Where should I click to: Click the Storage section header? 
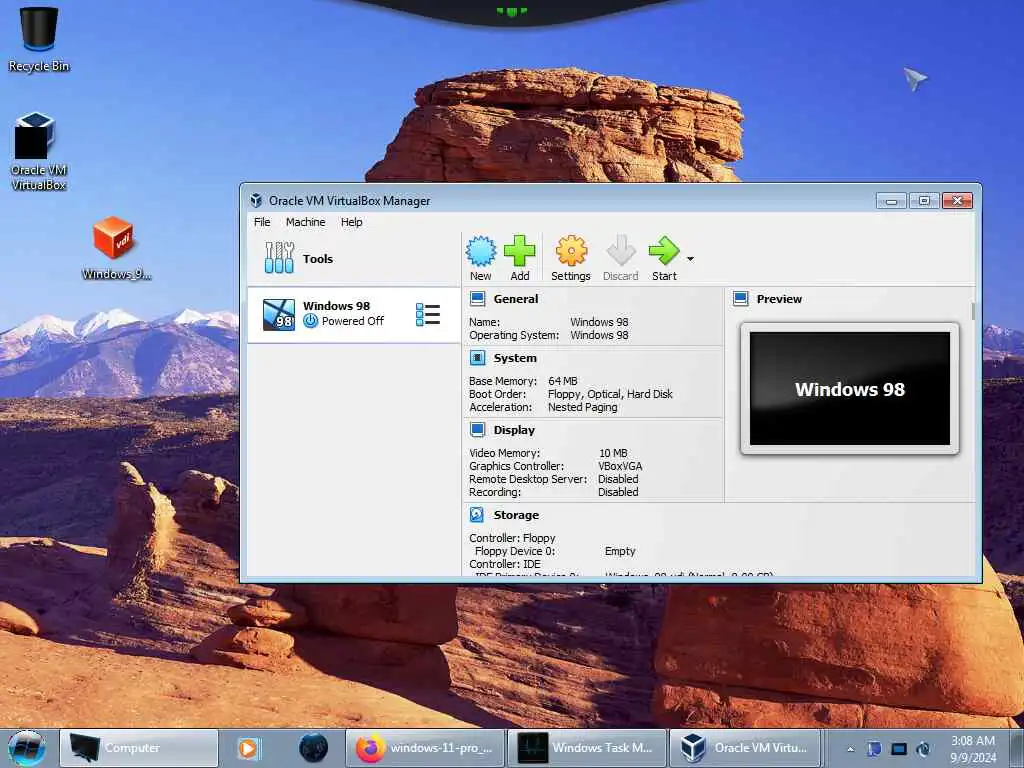(x=516, y=515)
